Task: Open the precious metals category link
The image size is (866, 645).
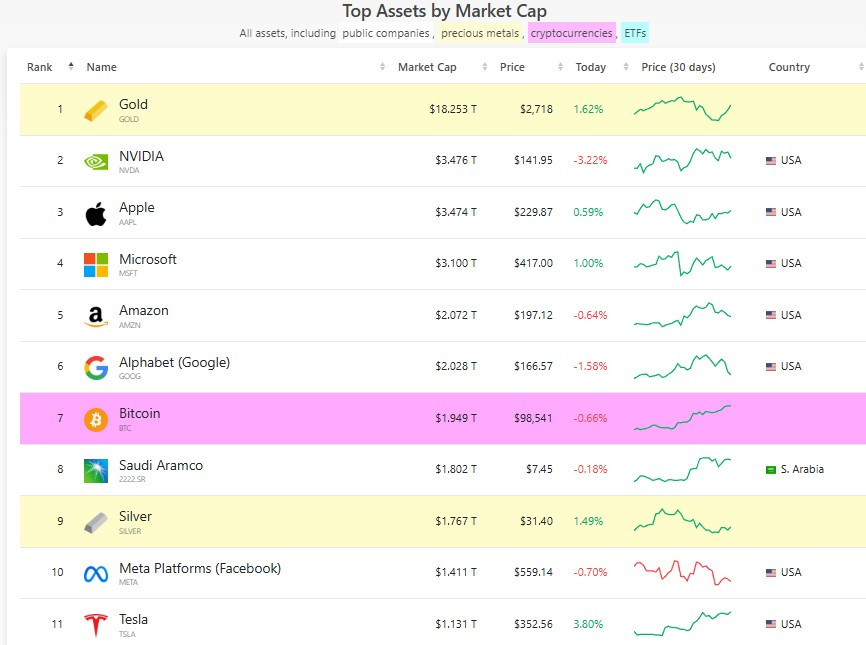Action: click(480, 33)
